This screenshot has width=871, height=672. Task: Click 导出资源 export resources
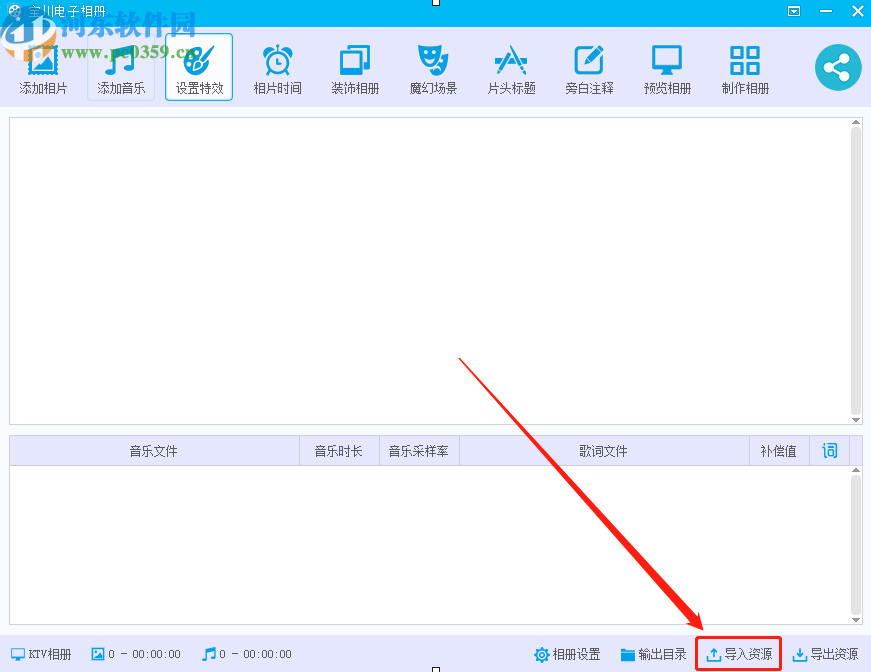point(825,654)
